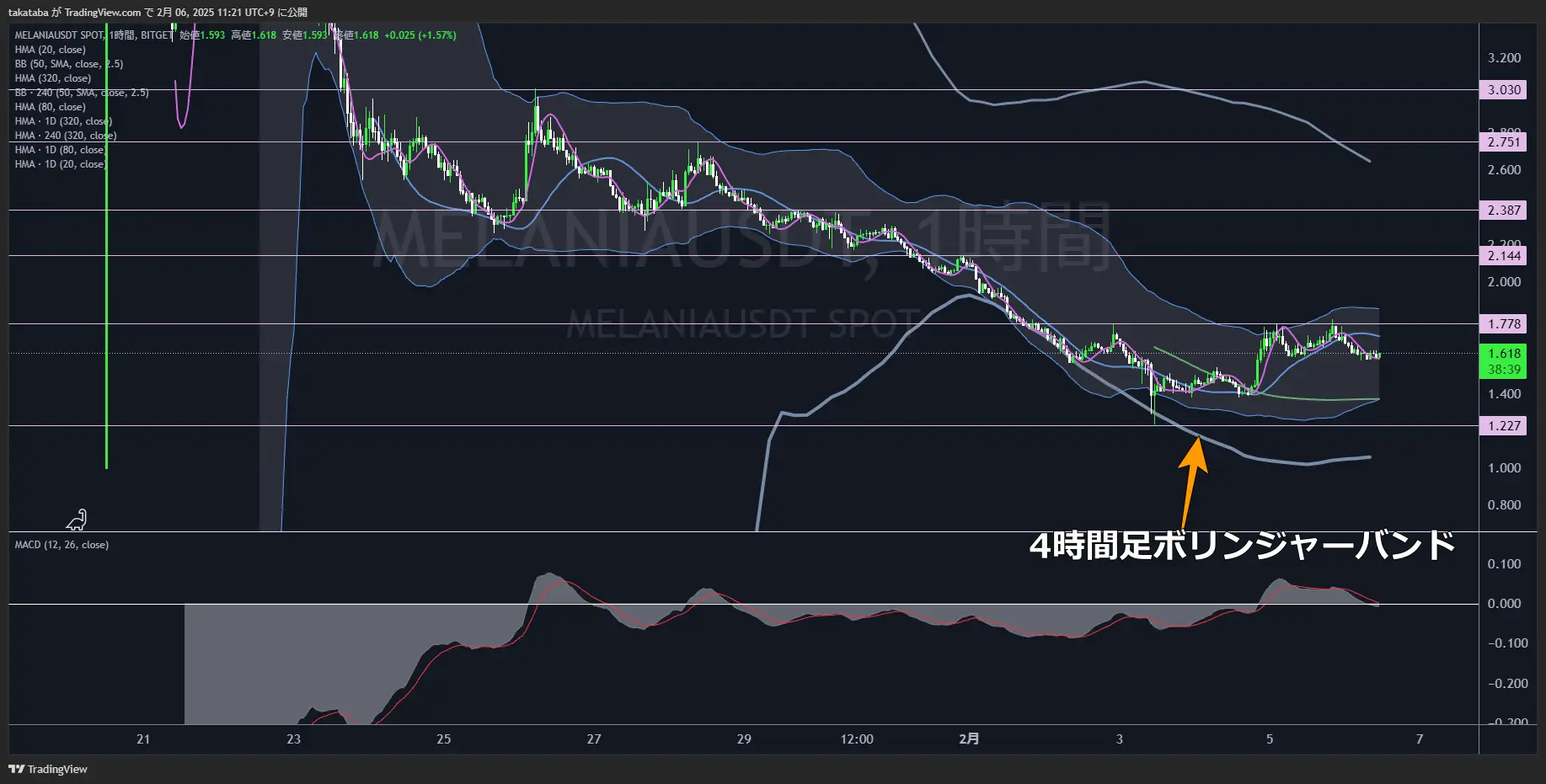Click the 23 date on time axis
The height and width of the screenshot is (784, 1546).
point(293,739)
